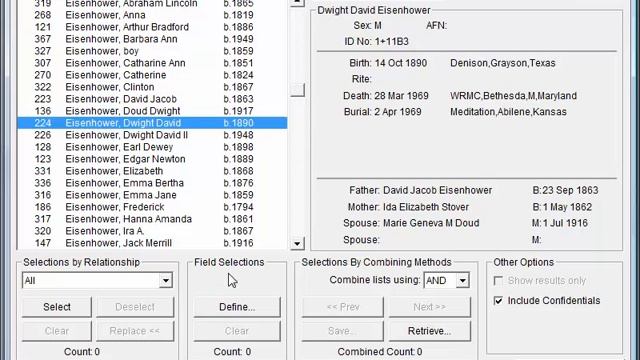Select Eisenhower, boy b.1859 row
Screen dimensions: 640x360
pos(152,51)
